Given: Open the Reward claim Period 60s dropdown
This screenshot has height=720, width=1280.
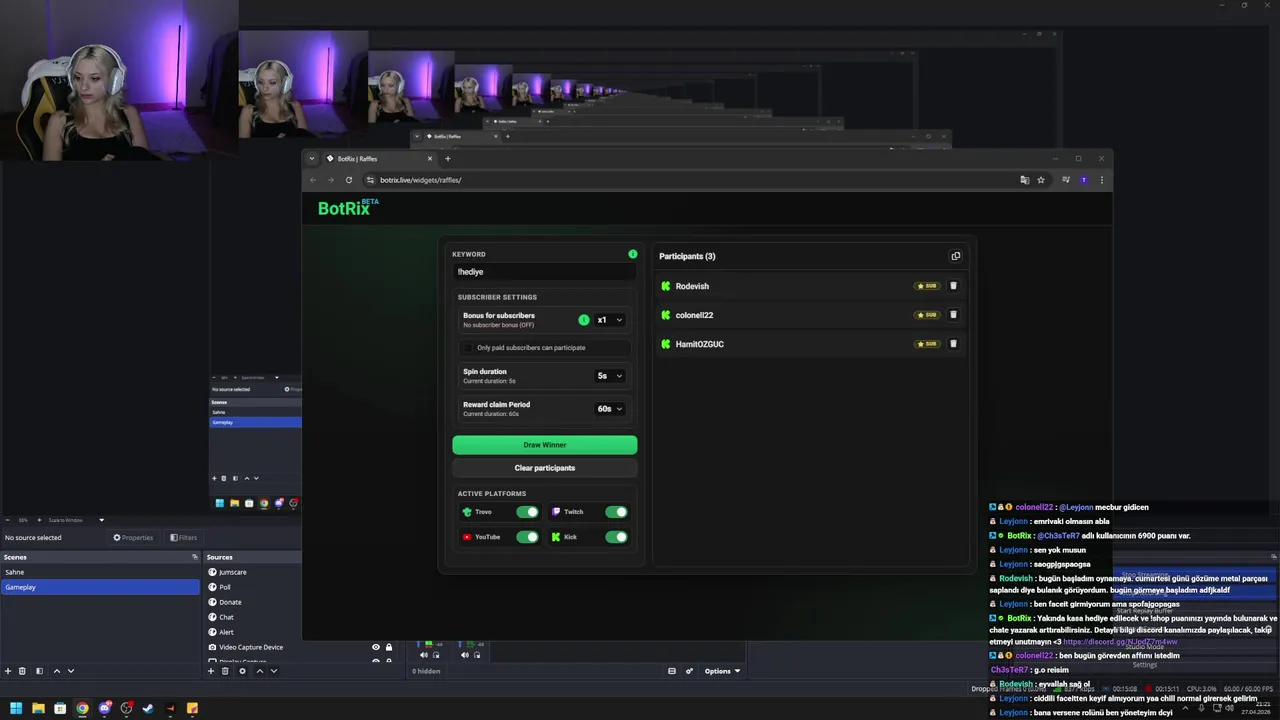Looking at the screenshot, I should 610,409.
